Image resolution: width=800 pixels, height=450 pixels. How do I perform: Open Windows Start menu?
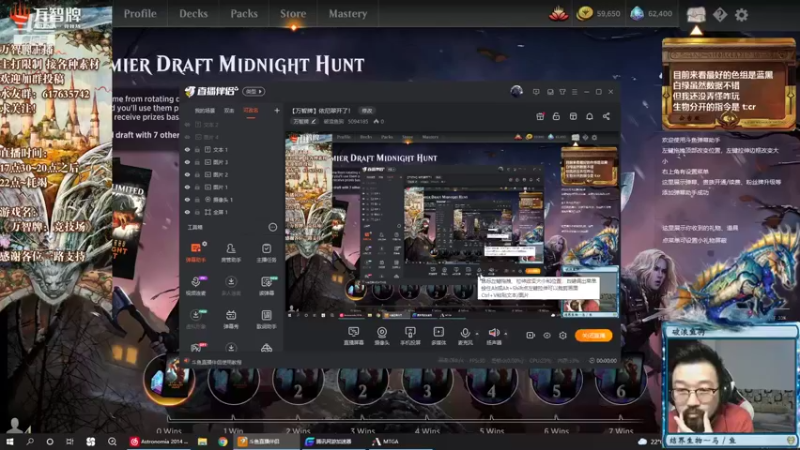pos(10,441)
